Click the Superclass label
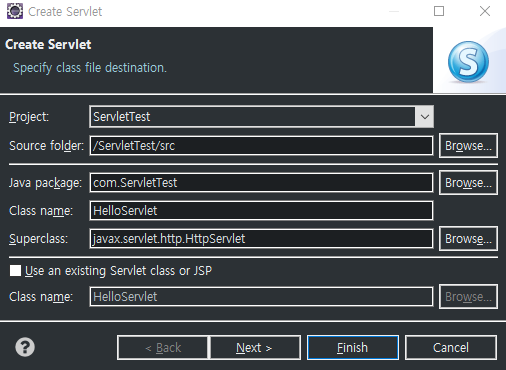506x370 pixels. (38, 239)
